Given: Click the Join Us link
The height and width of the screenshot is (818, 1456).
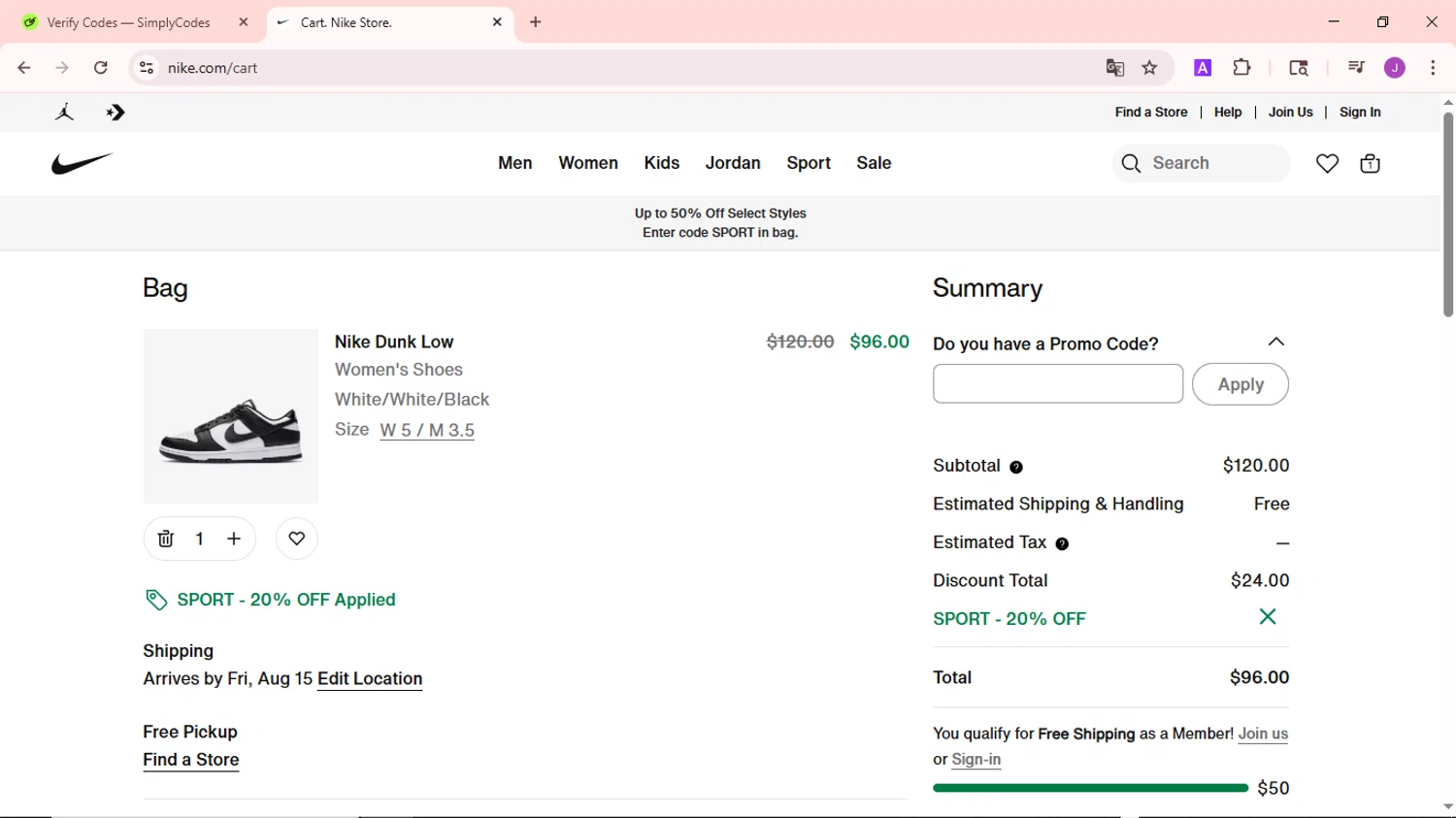Looking at the screenshot, I should [x=1291, y=113].
